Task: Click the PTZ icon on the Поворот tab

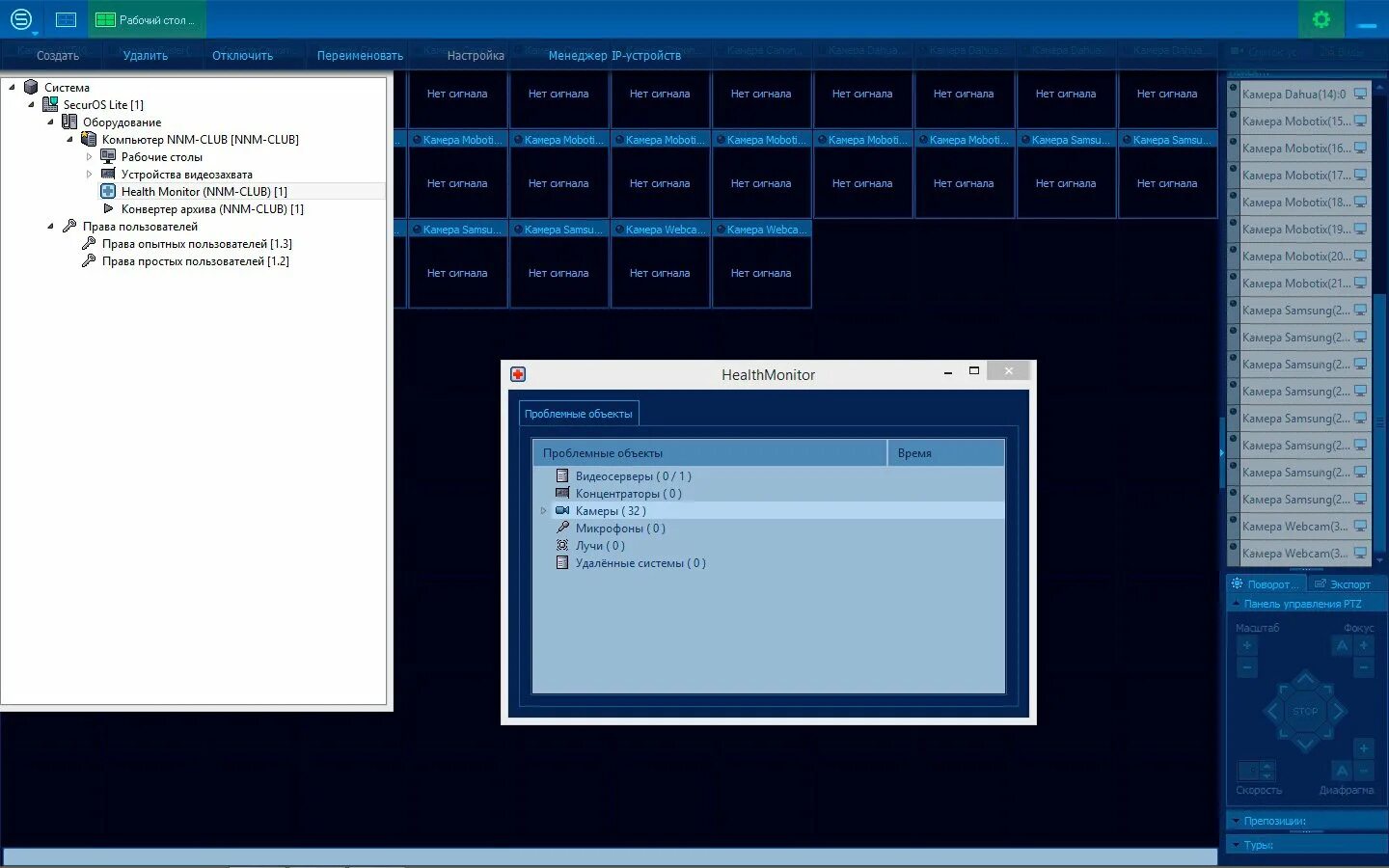Action: 1239,583
